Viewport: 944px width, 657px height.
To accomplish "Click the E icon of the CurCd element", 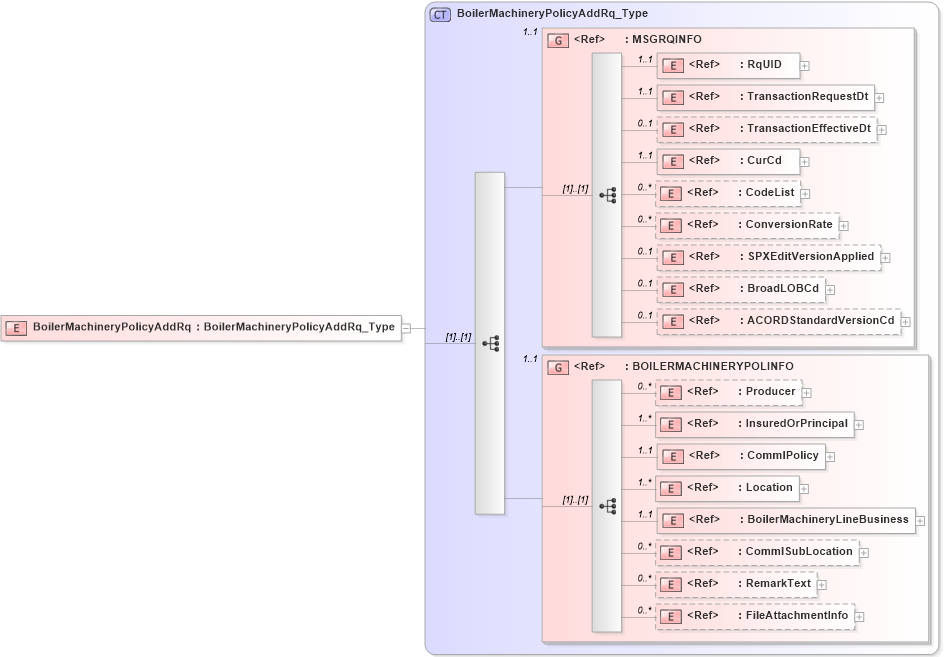I will [672, 161].
